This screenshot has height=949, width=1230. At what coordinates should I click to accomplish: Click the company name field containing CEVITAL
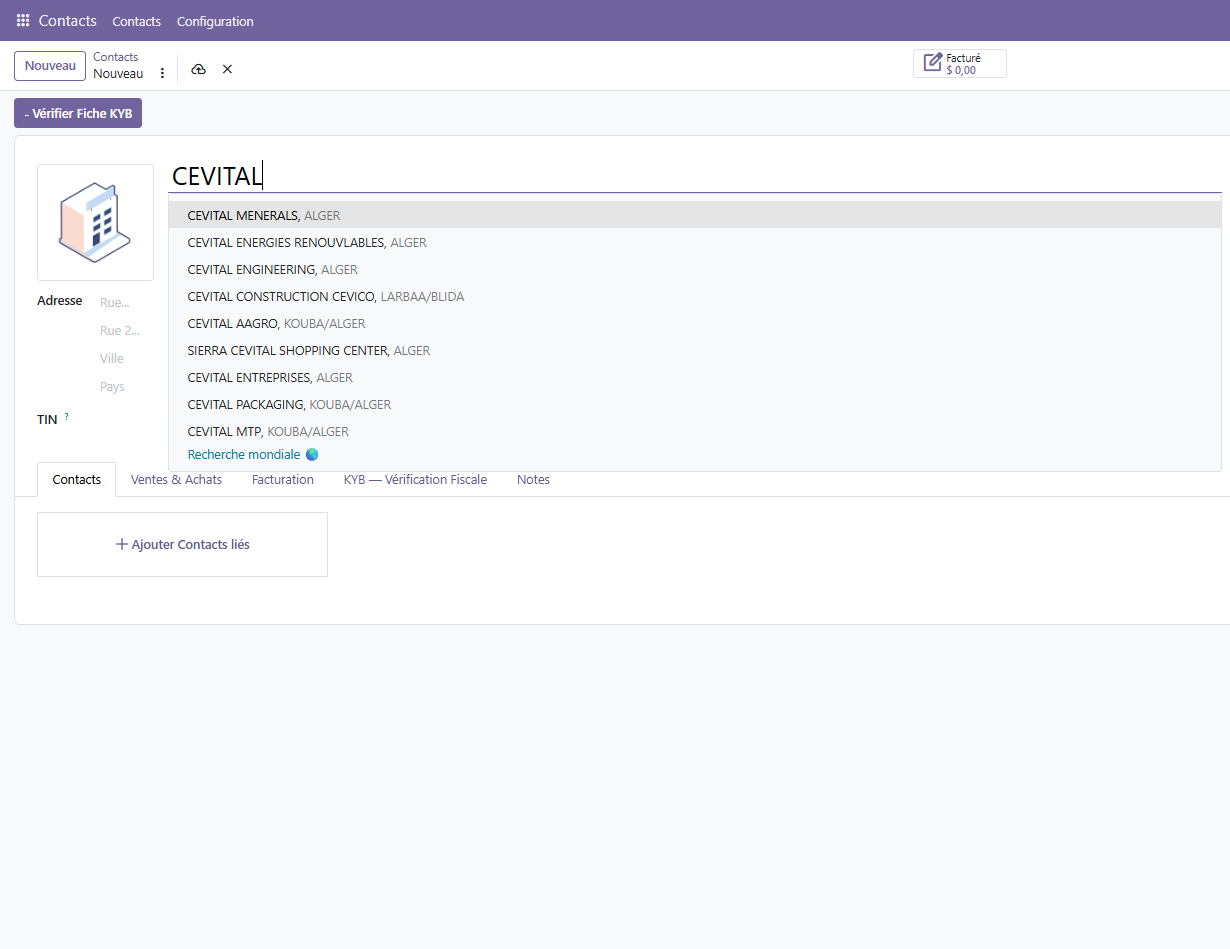click(x=695, y=176)
